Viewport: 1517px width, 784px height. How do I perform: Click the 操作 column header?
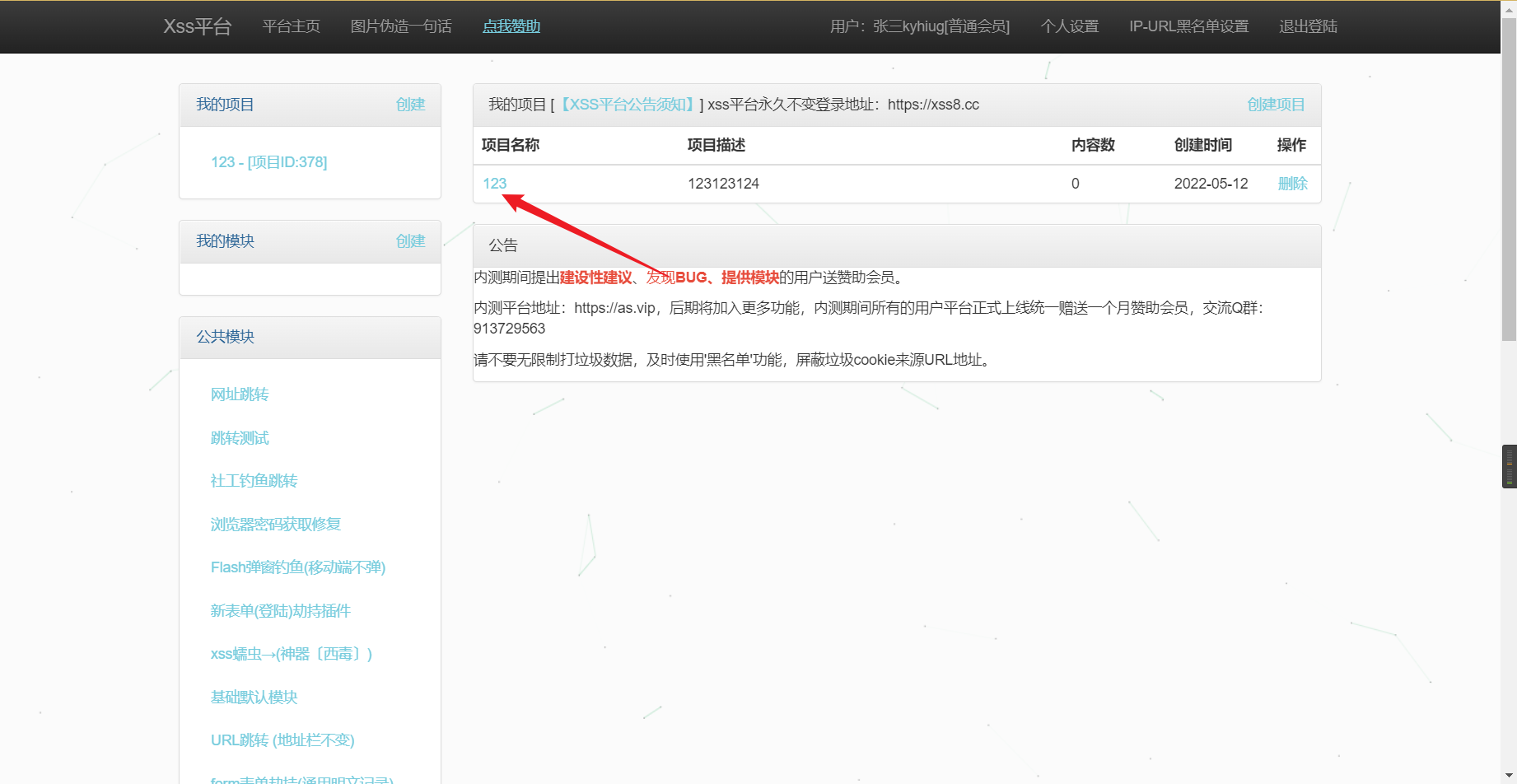pyautogui.click(x=1291, y=145)
